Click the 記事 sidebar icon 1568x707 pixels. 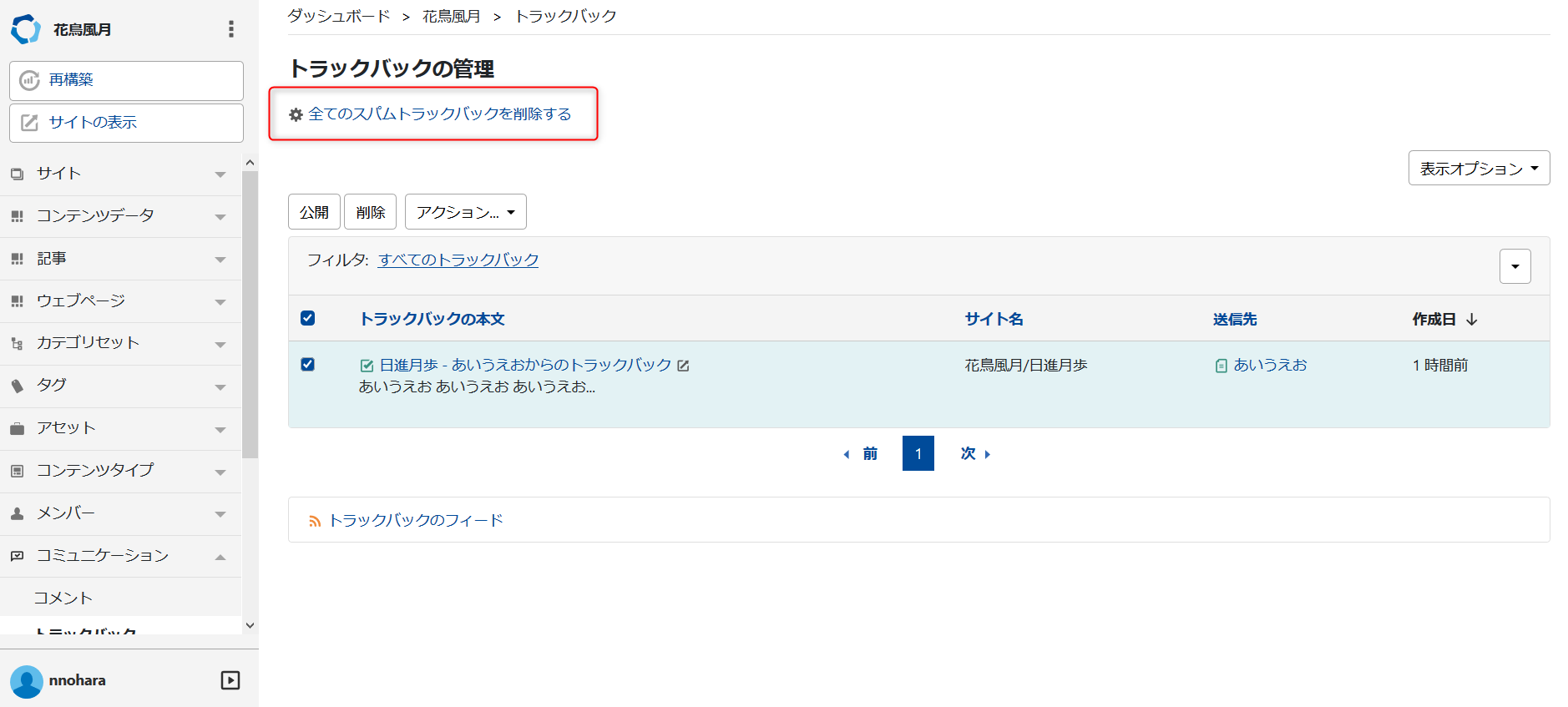pyautogui.click(x=17, y=259)
